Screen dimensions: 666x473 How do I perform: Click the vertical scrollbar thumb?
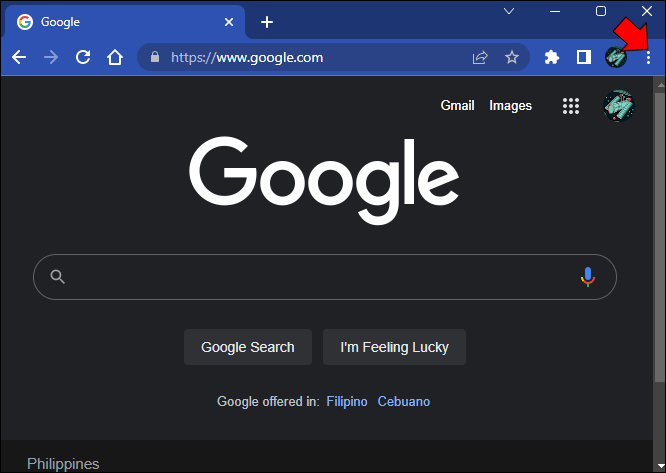click(x=660, y=237)
